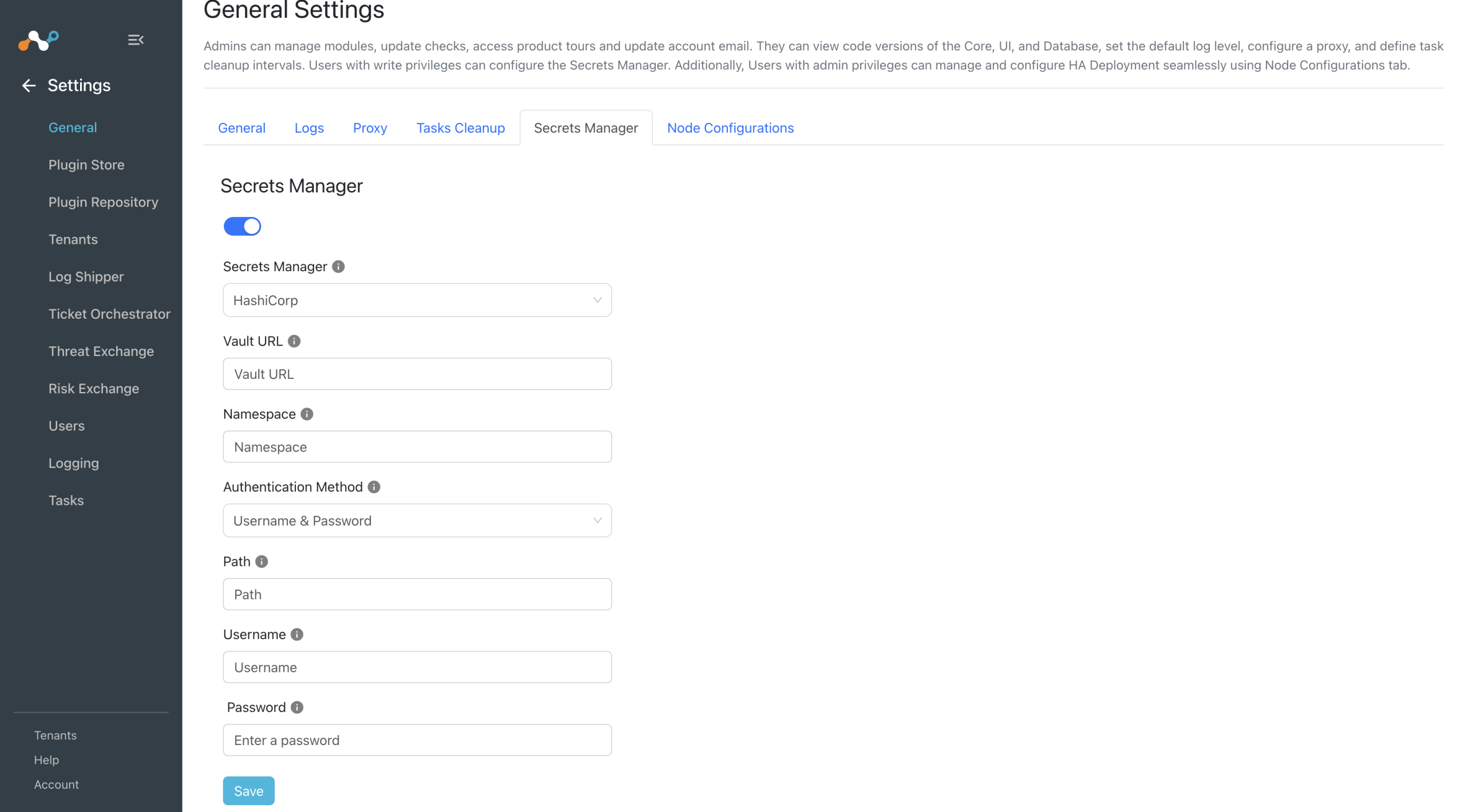Open the Authentication Method info tooltip

pyautogui.click(x=374, y=487)
